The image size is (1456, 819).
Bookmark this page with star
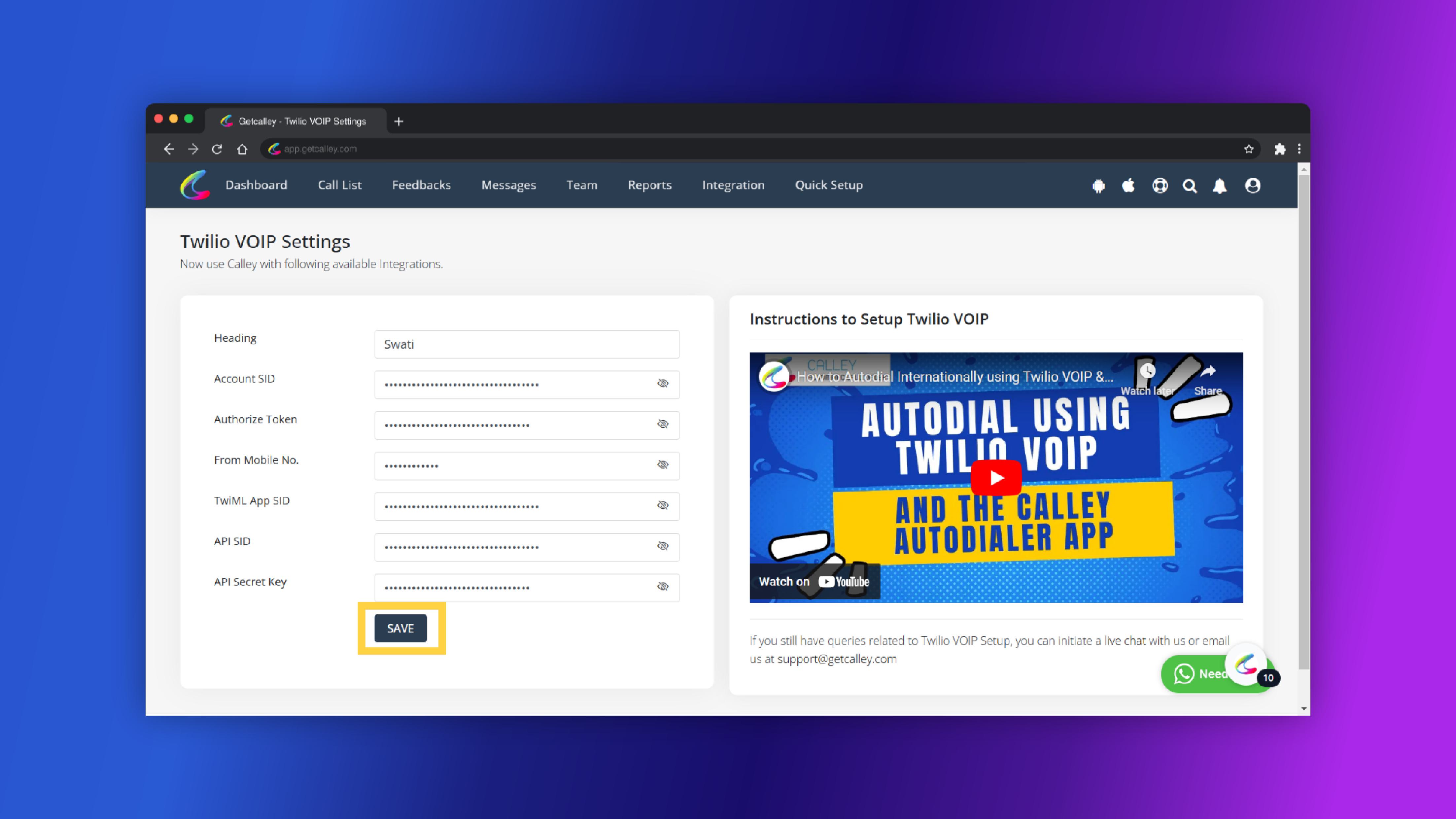(x=1249, y=149)
